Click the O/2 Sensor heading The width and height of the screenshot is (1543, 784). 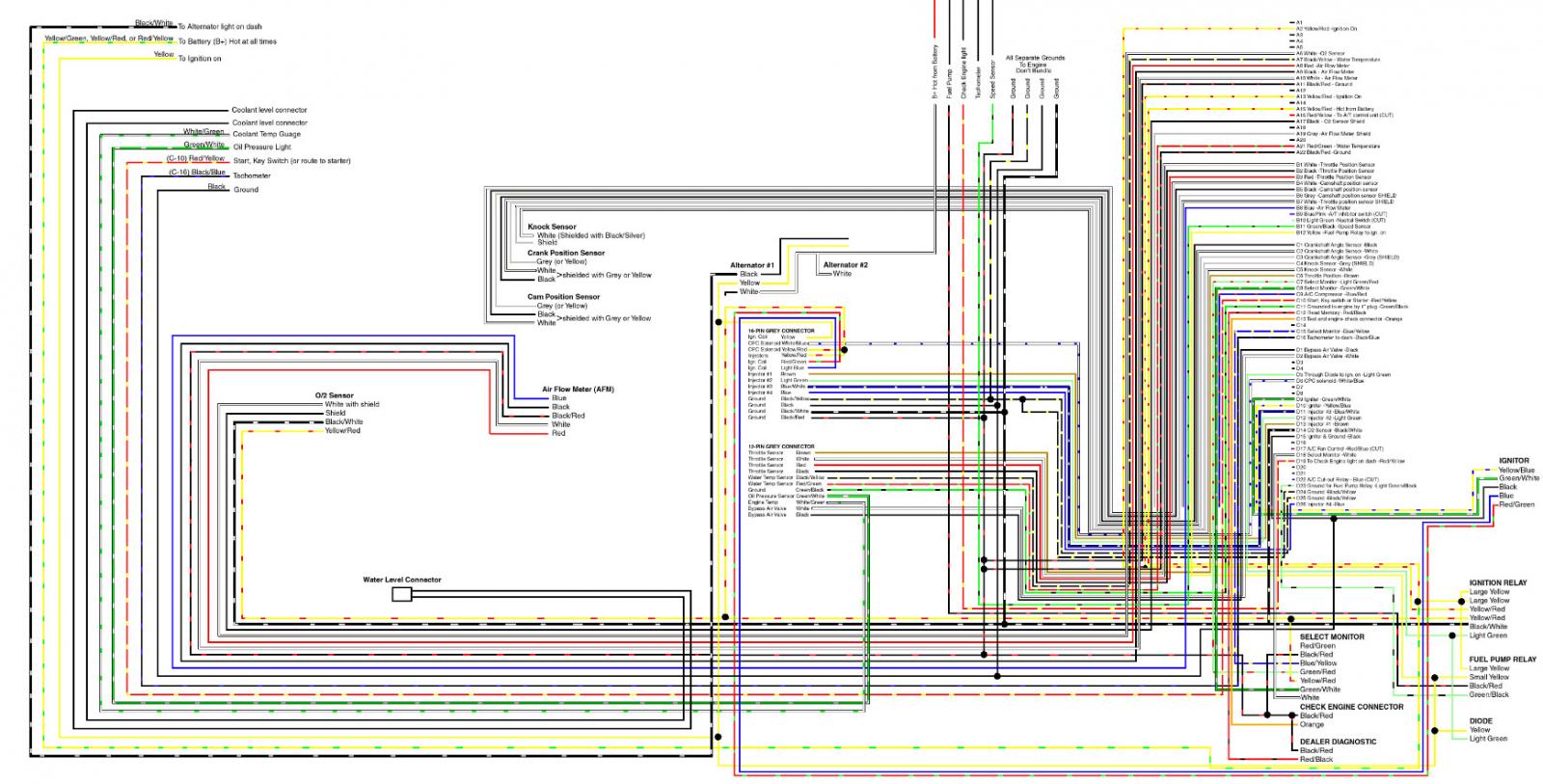point(335,395)
